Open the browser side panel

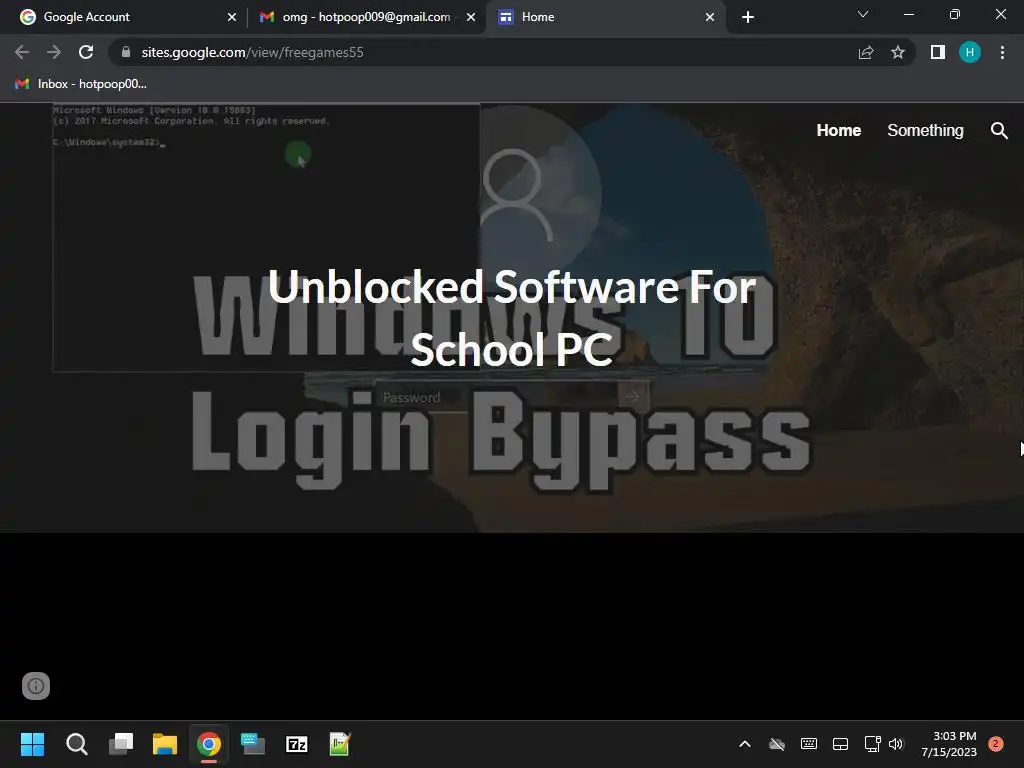point(938,52)
